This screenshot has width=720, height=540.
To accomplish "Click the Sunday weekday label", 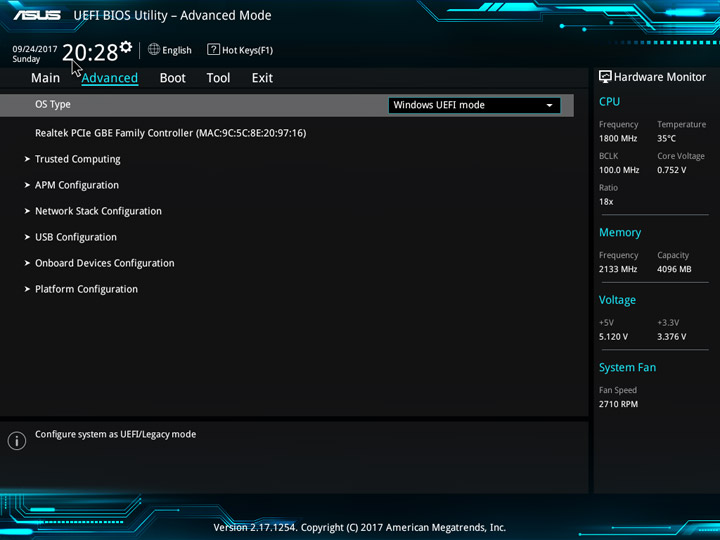I will [x=26, y=59].
